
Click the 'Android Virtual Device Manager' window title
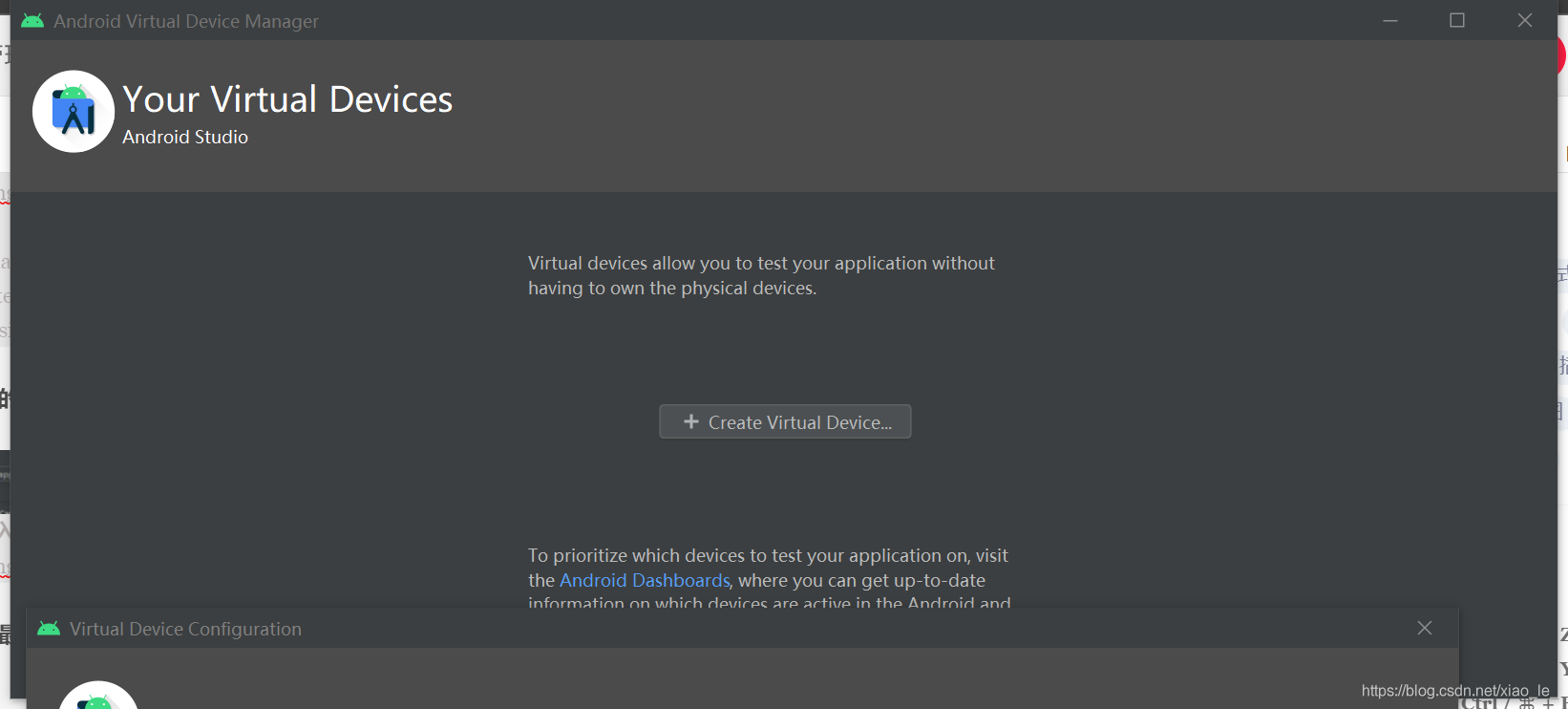pyautogui.click(x=186, y=21)
